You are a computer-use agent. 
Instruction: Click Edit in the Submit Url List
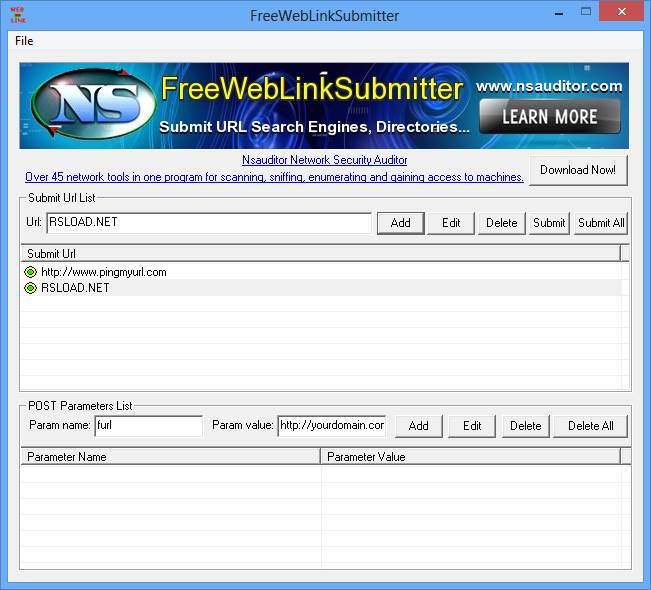(x=451, y=223)
